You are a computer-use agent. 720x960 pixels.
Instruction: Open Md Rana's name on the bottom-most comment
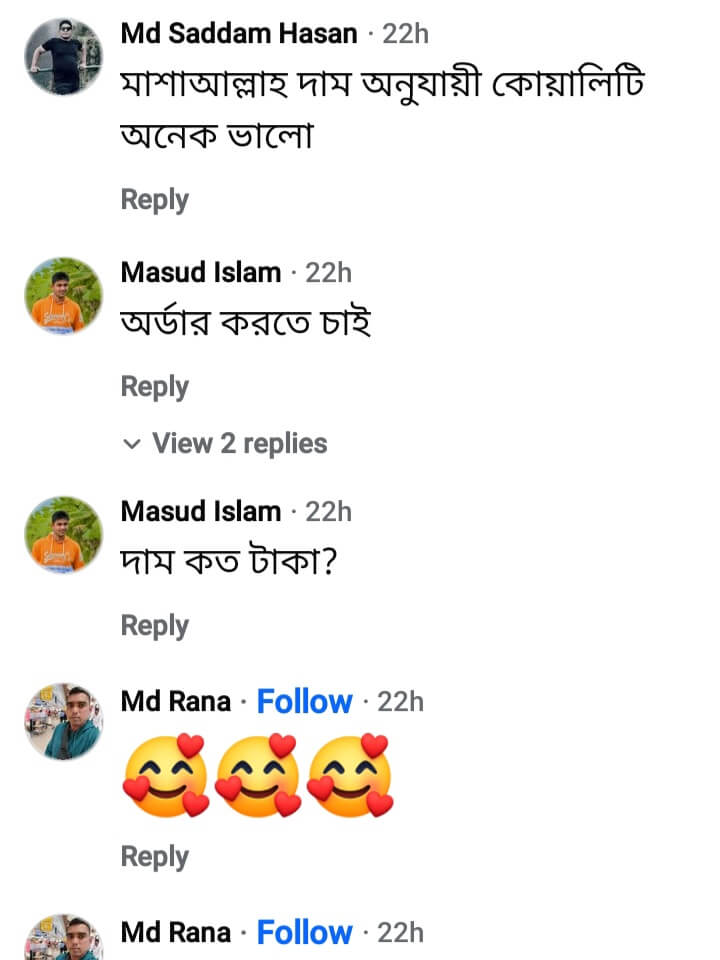[174, 933]
